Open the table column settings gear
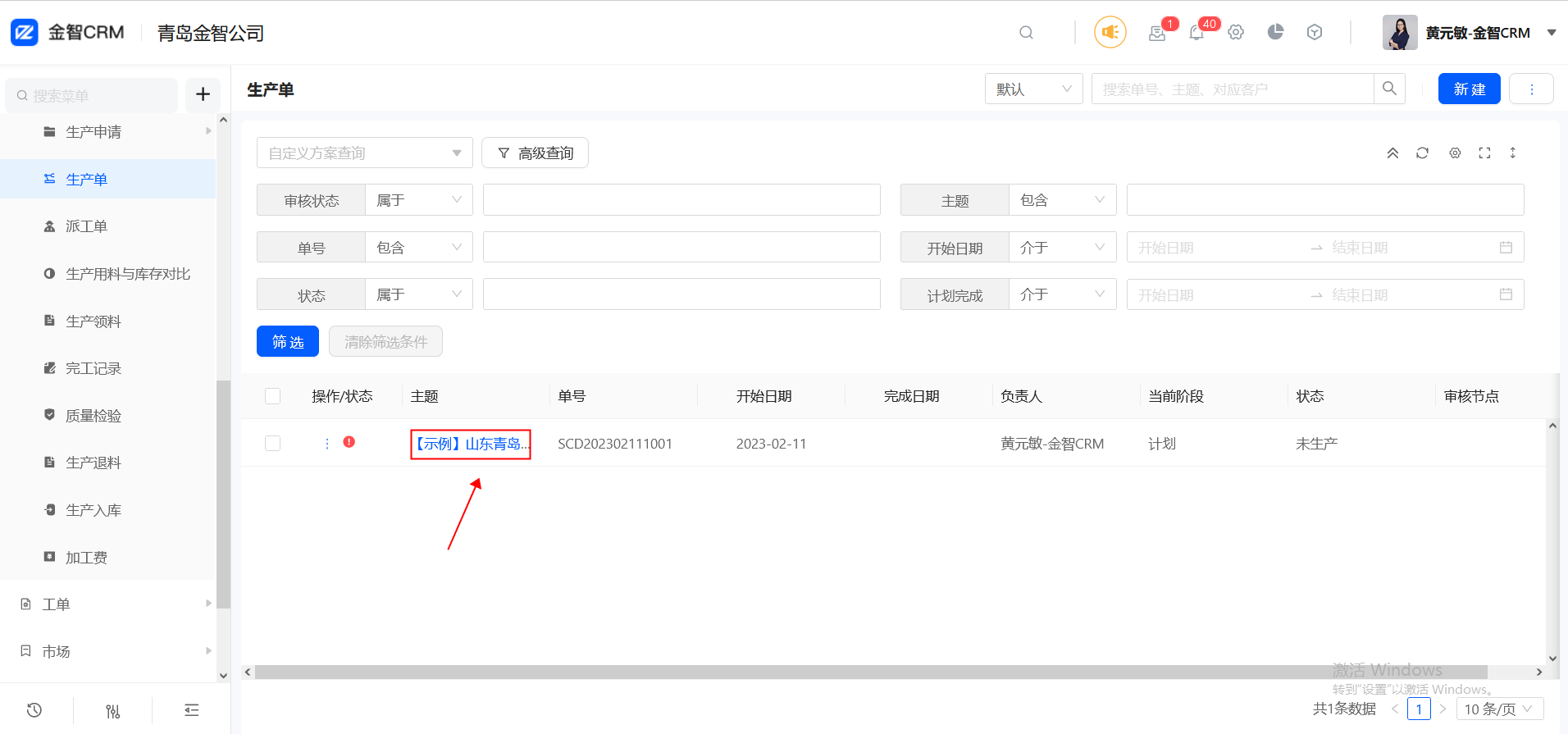The width and height of the screenshot is (1568, 734). pos(1455,153)
